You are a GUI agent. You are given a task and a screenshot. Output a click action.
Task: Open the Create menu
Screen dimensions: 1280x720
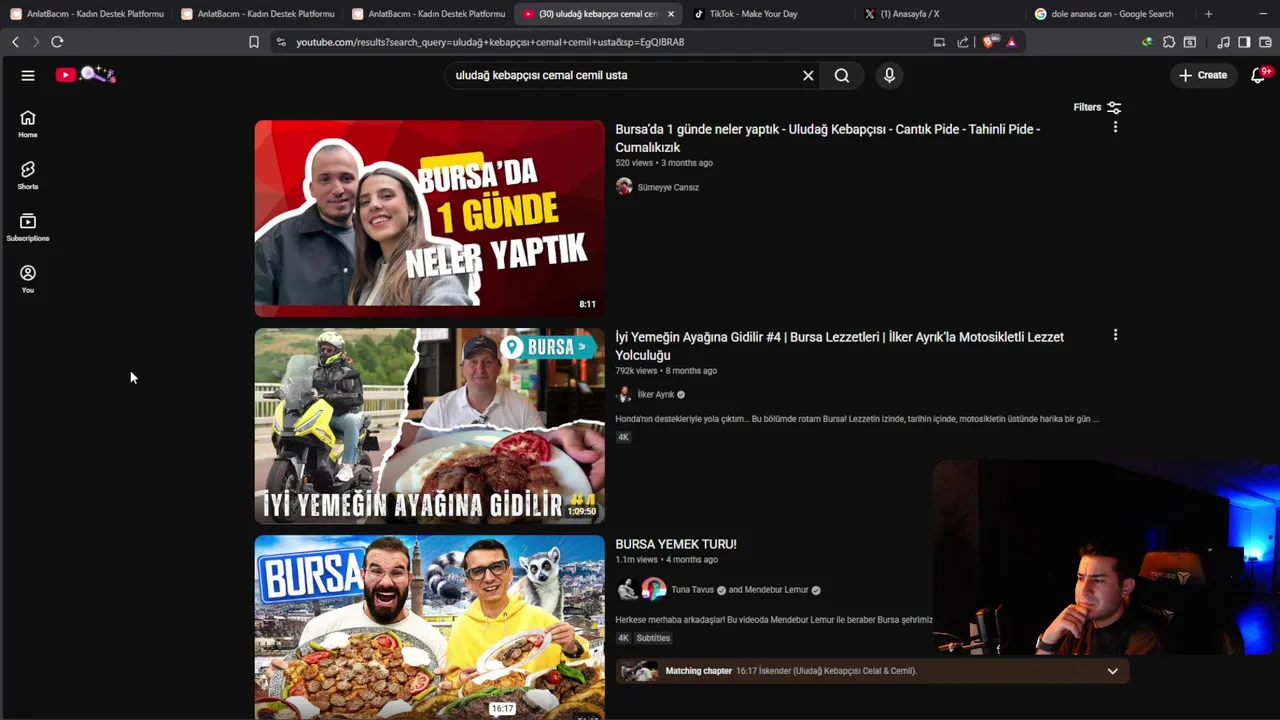[1203, 75]
